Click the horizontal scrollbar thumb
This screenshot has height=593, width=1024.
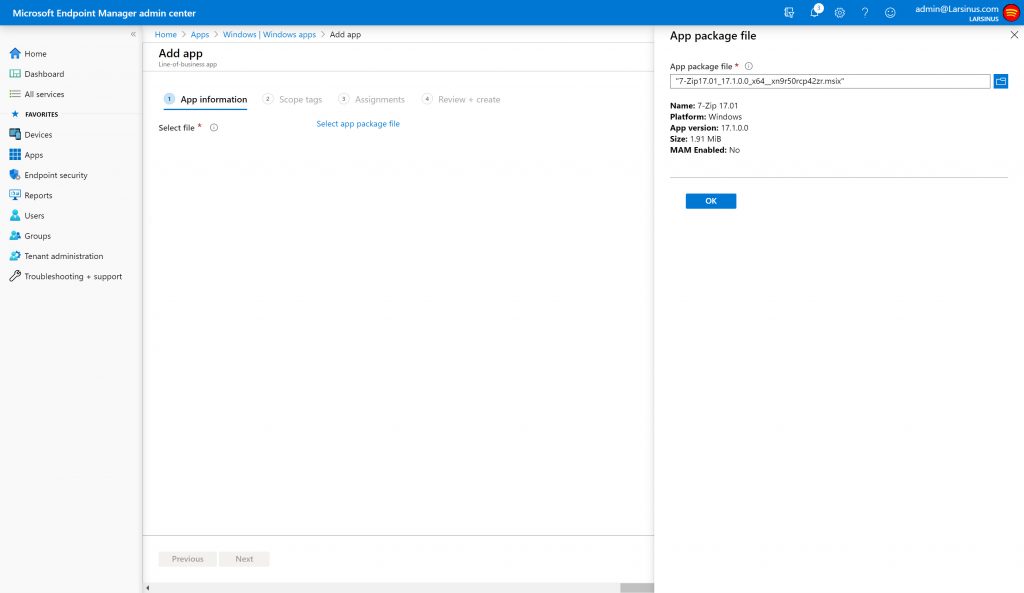(x=637, y=588)
